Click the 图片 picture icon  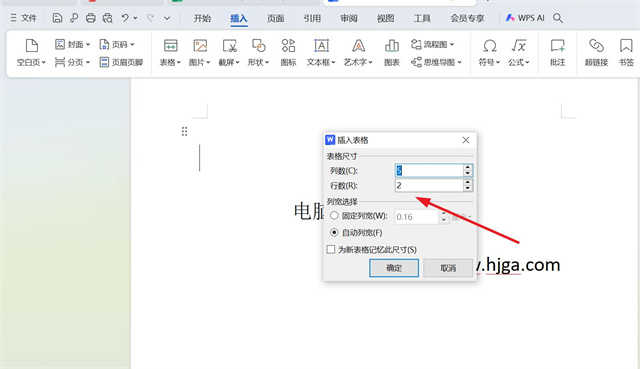pyautogui.click(x=200, y=46)
